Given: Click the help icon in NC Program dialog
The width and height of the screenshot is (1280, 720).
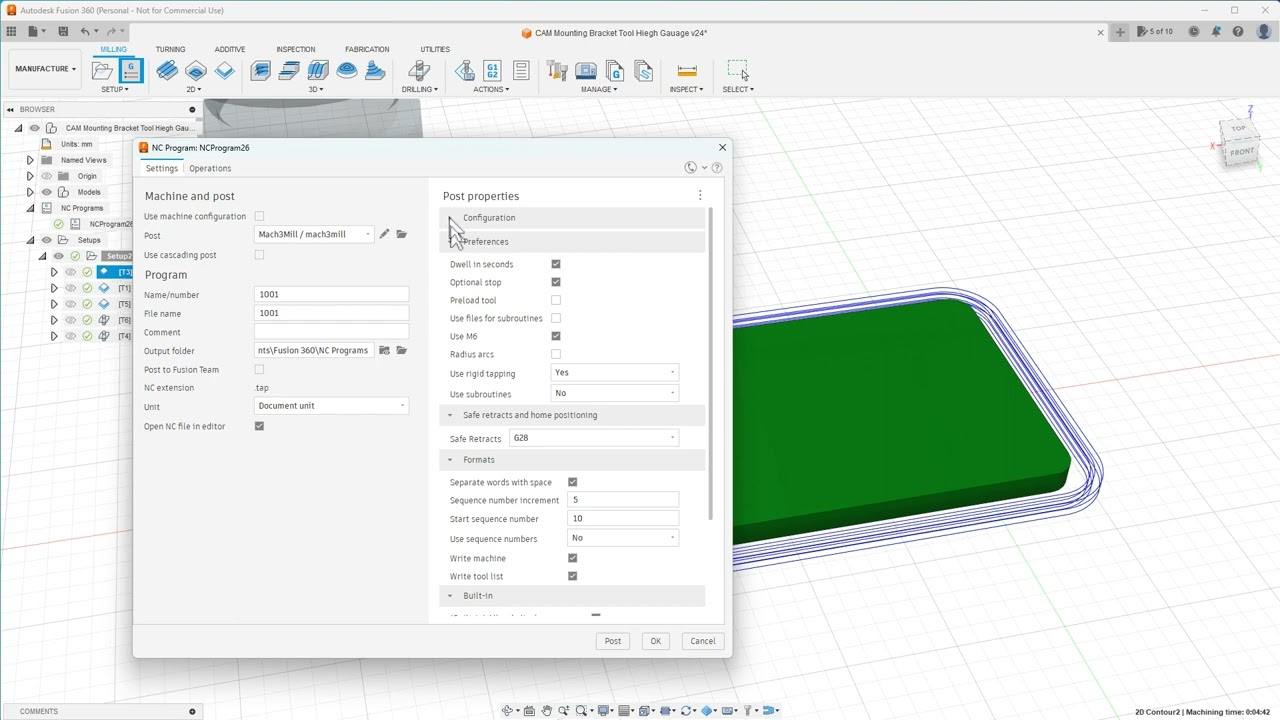Looking at the screenshot, I should click(717, 168).
